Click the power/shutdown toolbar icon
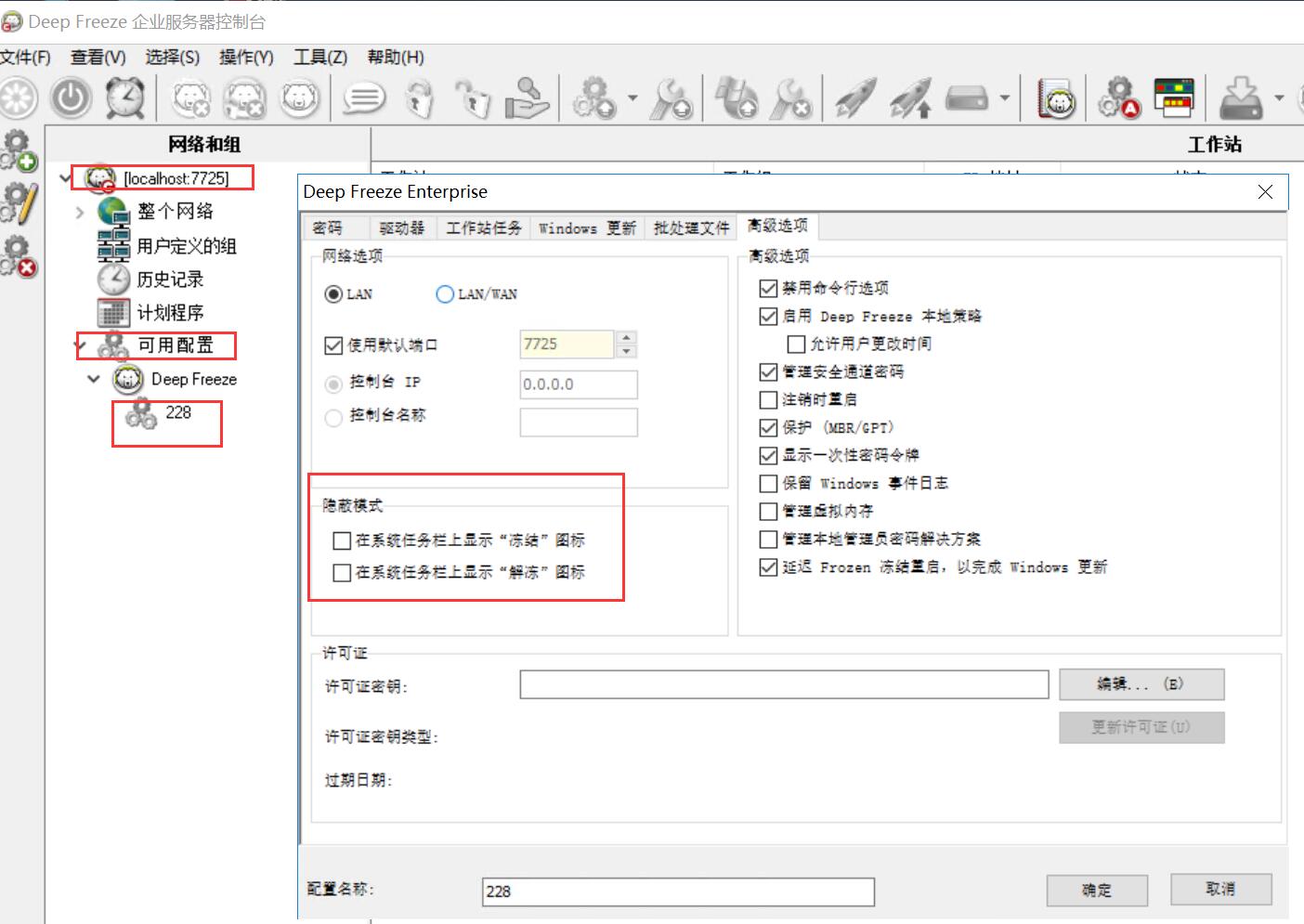 point(71,98)
